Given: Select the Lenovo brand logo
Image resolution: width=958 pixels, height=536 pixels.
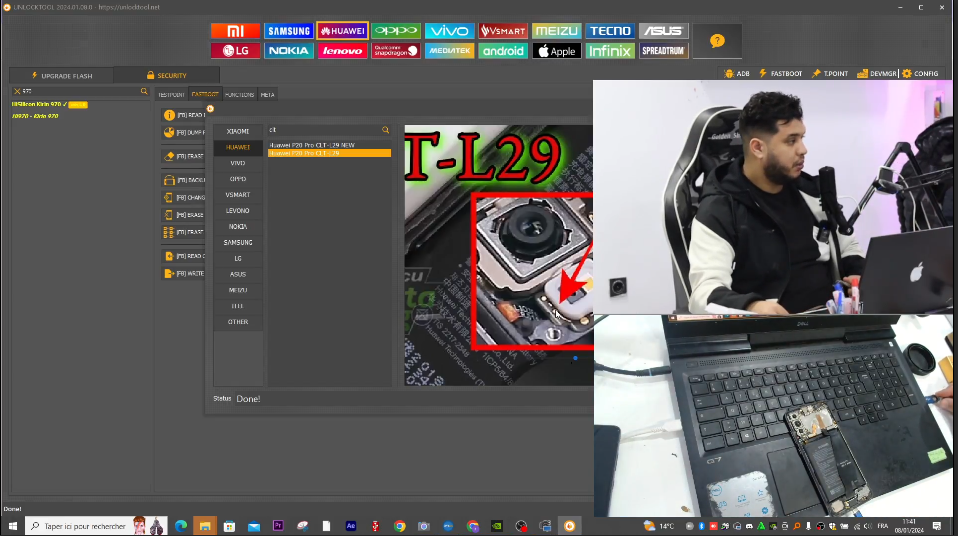Looking at the screenshot, I should (342, 51).
